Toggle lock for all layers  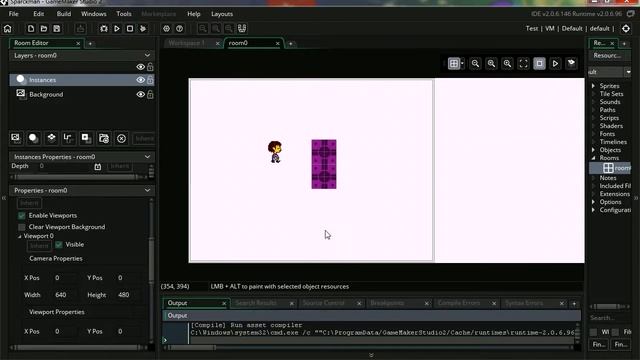150,67
